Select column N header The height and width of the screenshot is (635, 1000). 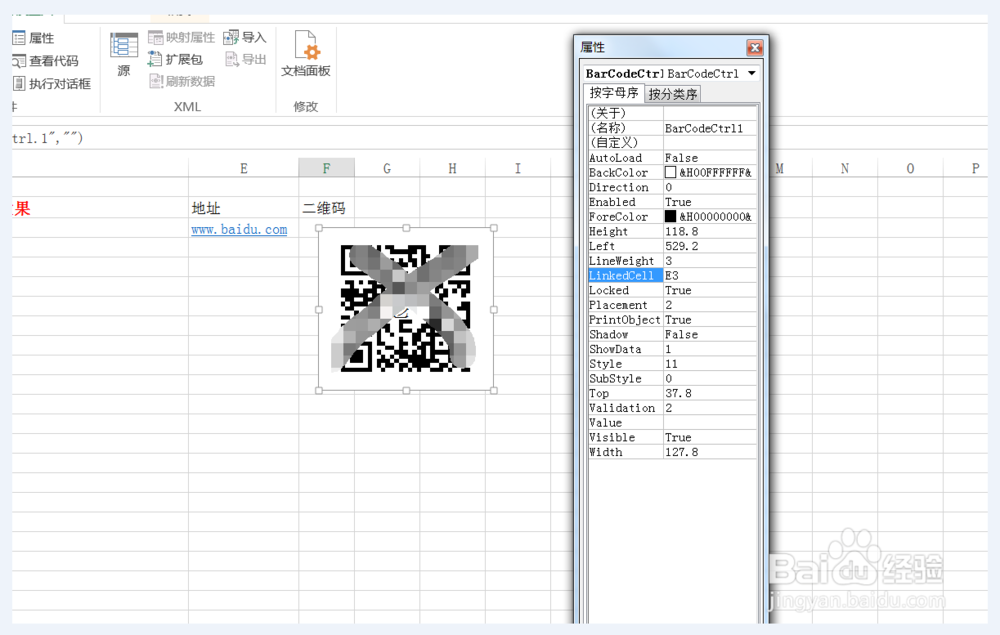coord(845,168)
